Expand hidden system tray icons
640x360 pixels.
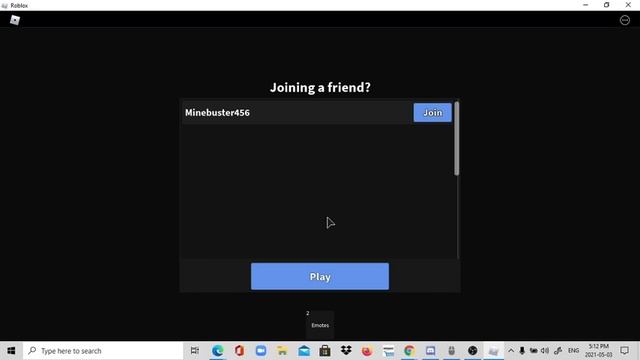pyautogui.click(x=511, y=351)
